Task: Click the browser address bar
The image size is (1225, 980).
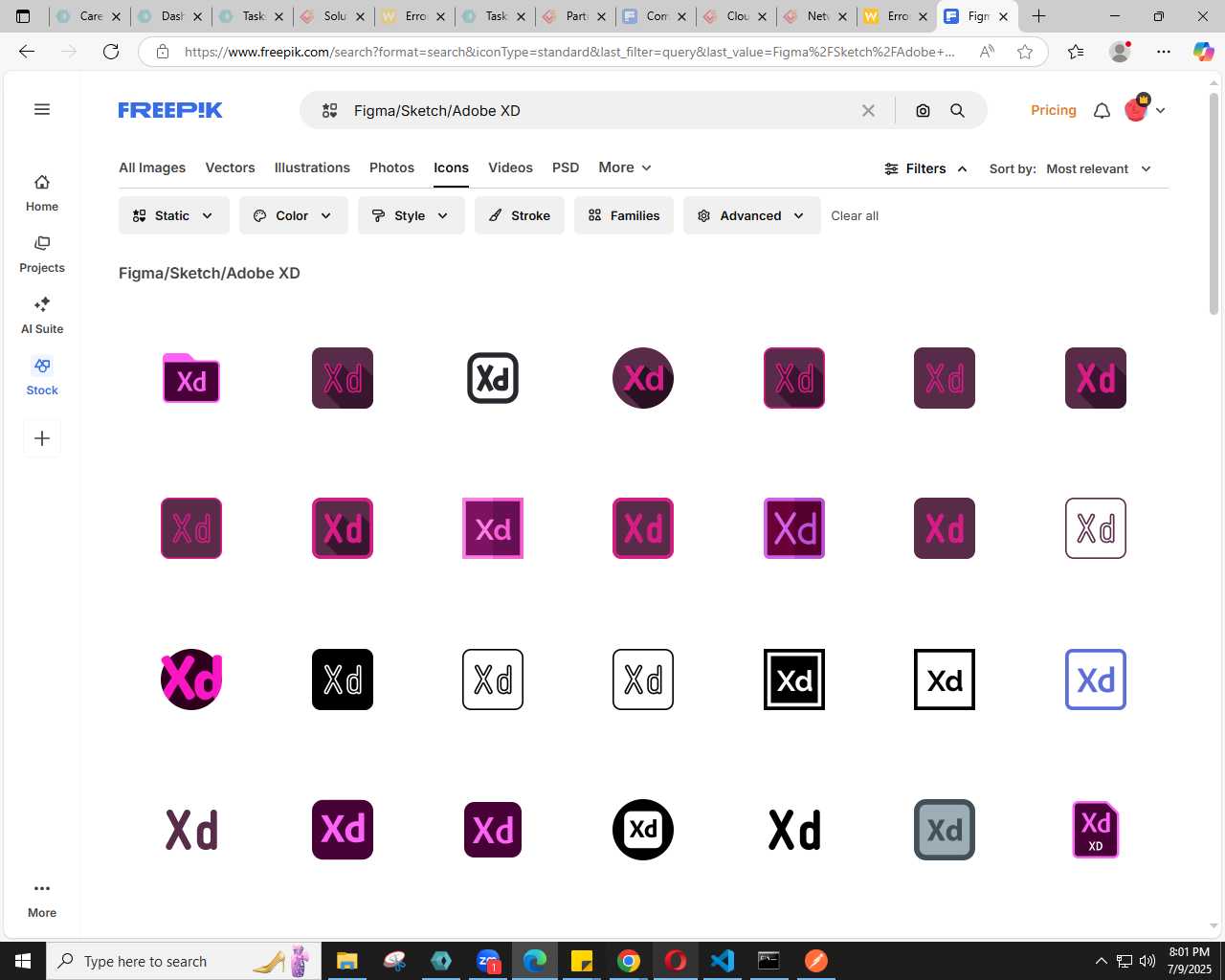Action: [569, 52]
